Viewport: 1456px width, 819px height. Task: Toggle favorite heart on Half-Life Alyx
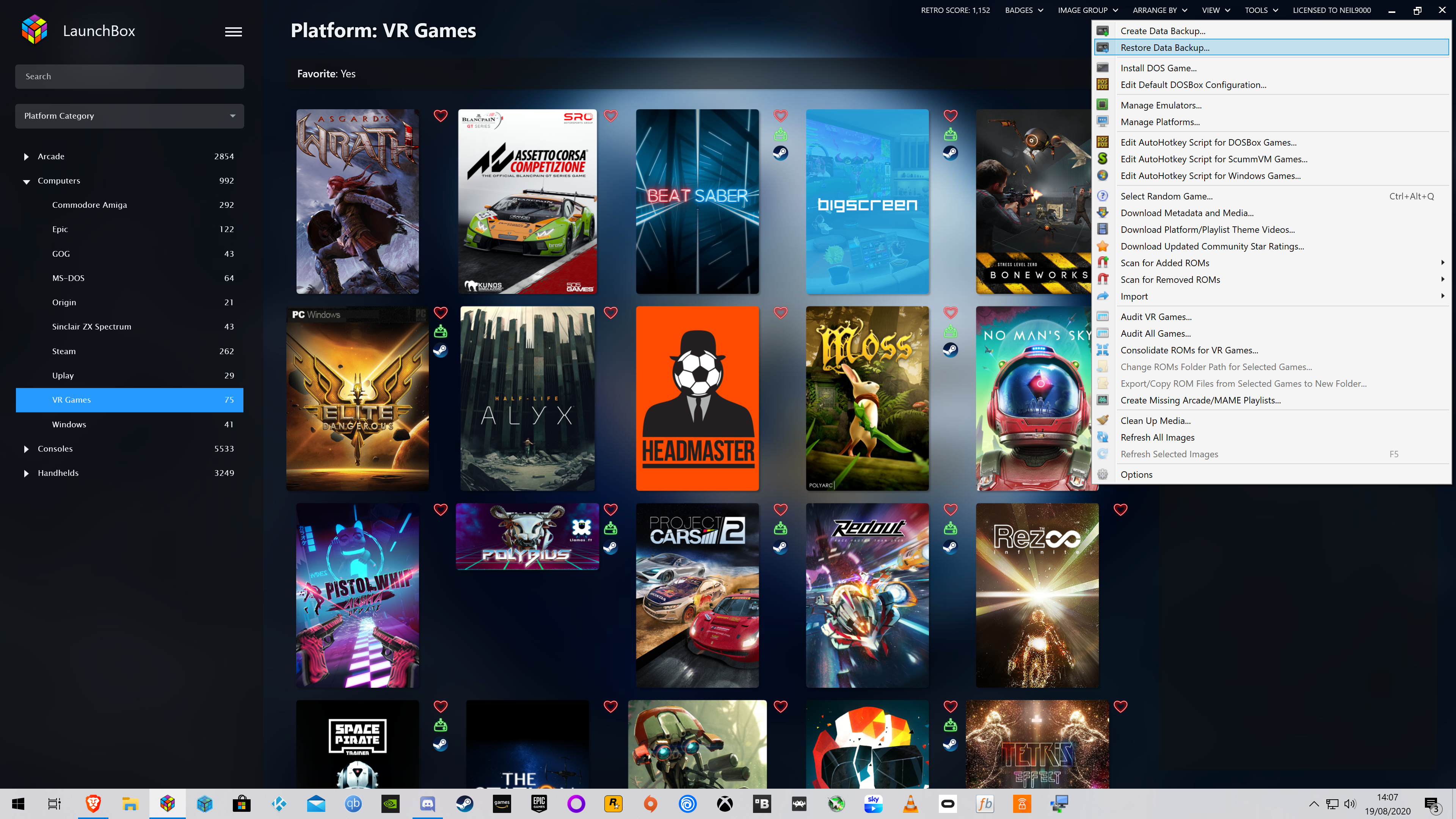coord(610,312)
